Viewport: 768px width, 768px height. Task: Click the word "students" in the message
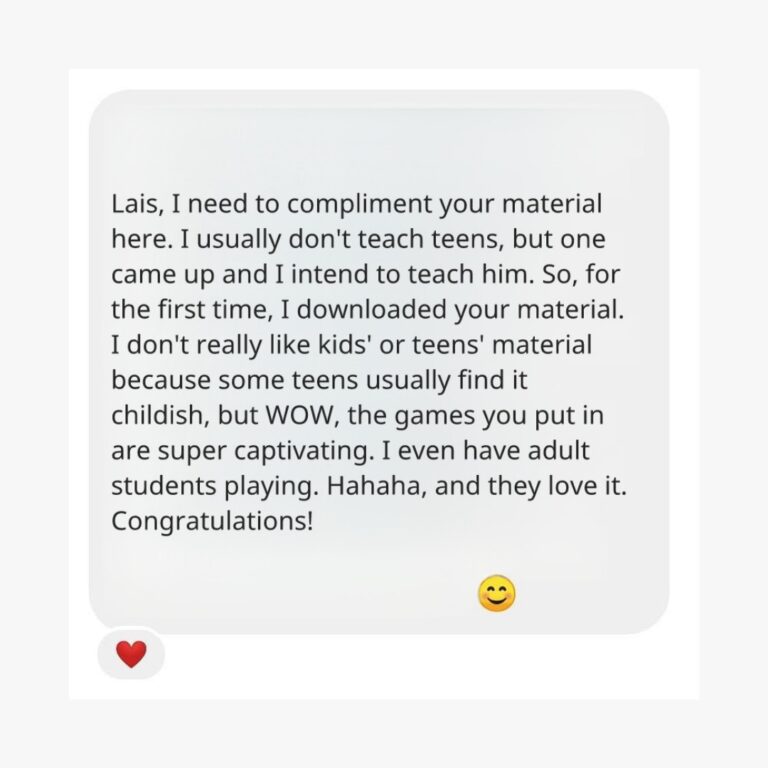[164, 486]
